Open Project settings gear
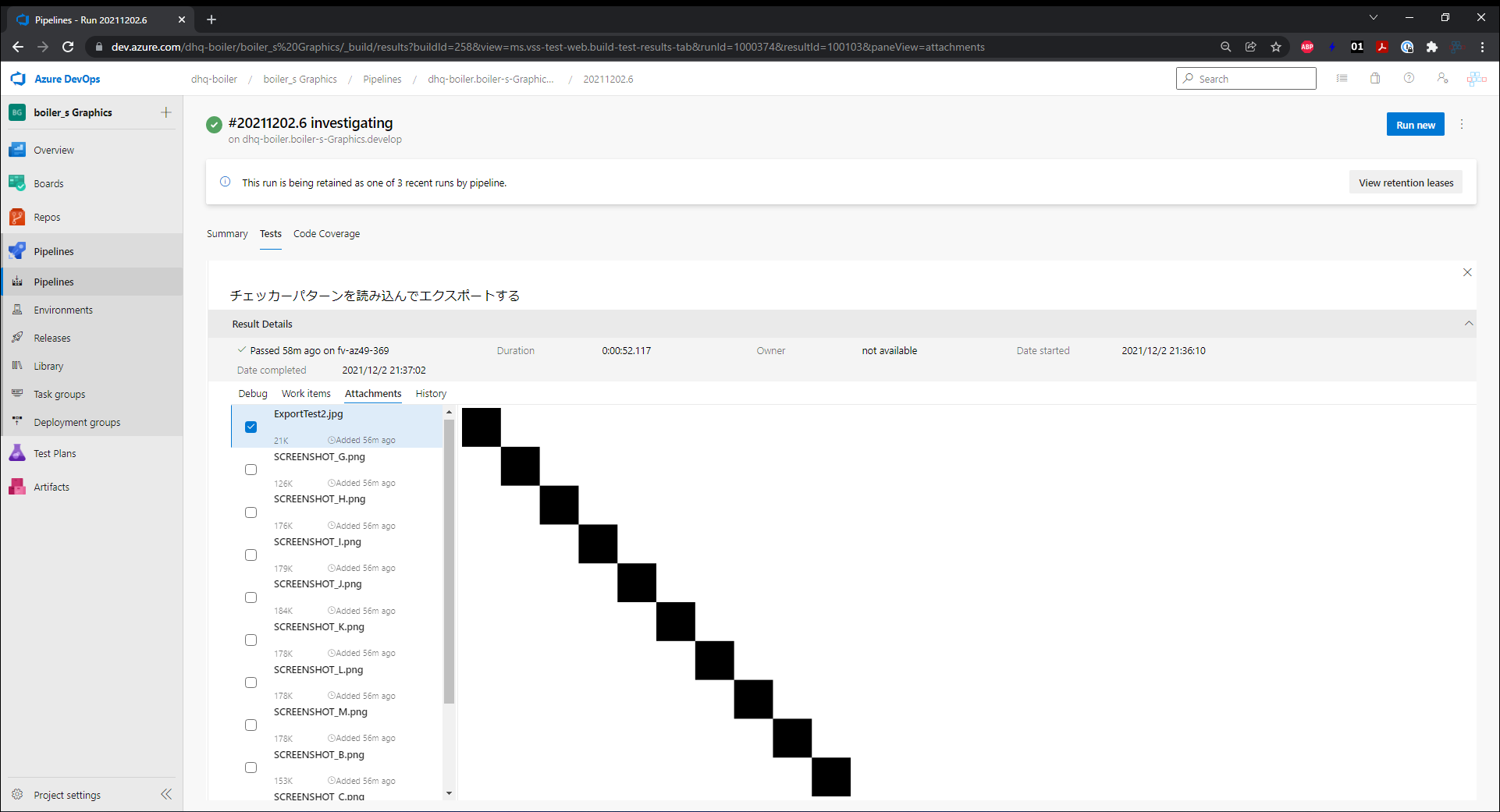This screenshot has width=1500, height=812. (x=17, y=795)
